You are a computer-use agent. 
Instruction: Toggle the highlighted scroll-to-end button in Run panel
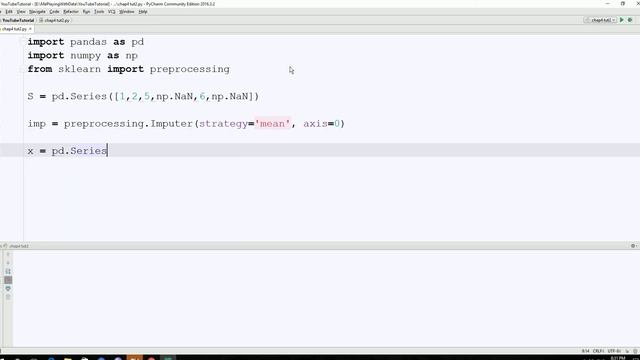click(8, 280)
